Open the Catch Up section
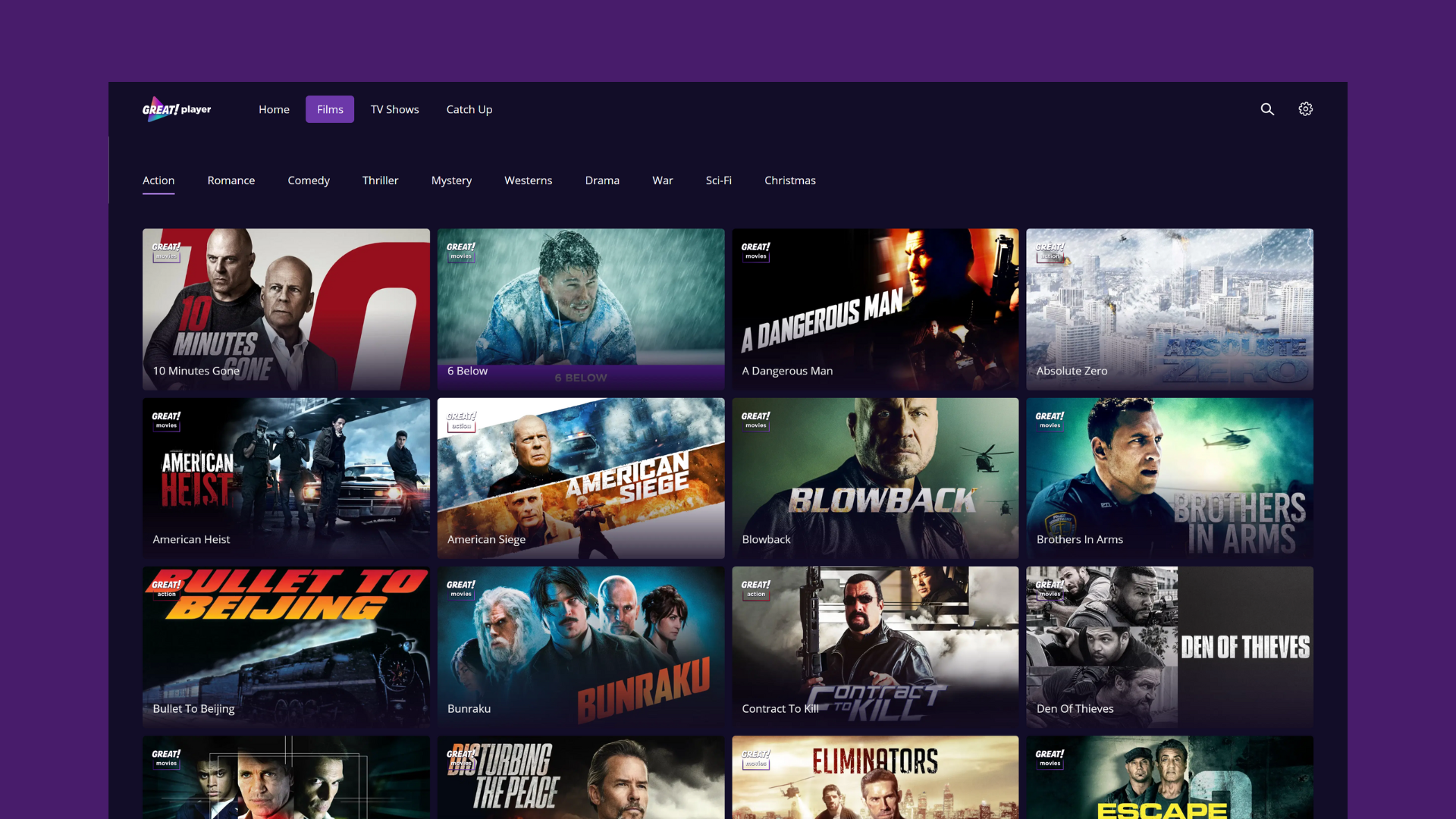 (469, 109)
